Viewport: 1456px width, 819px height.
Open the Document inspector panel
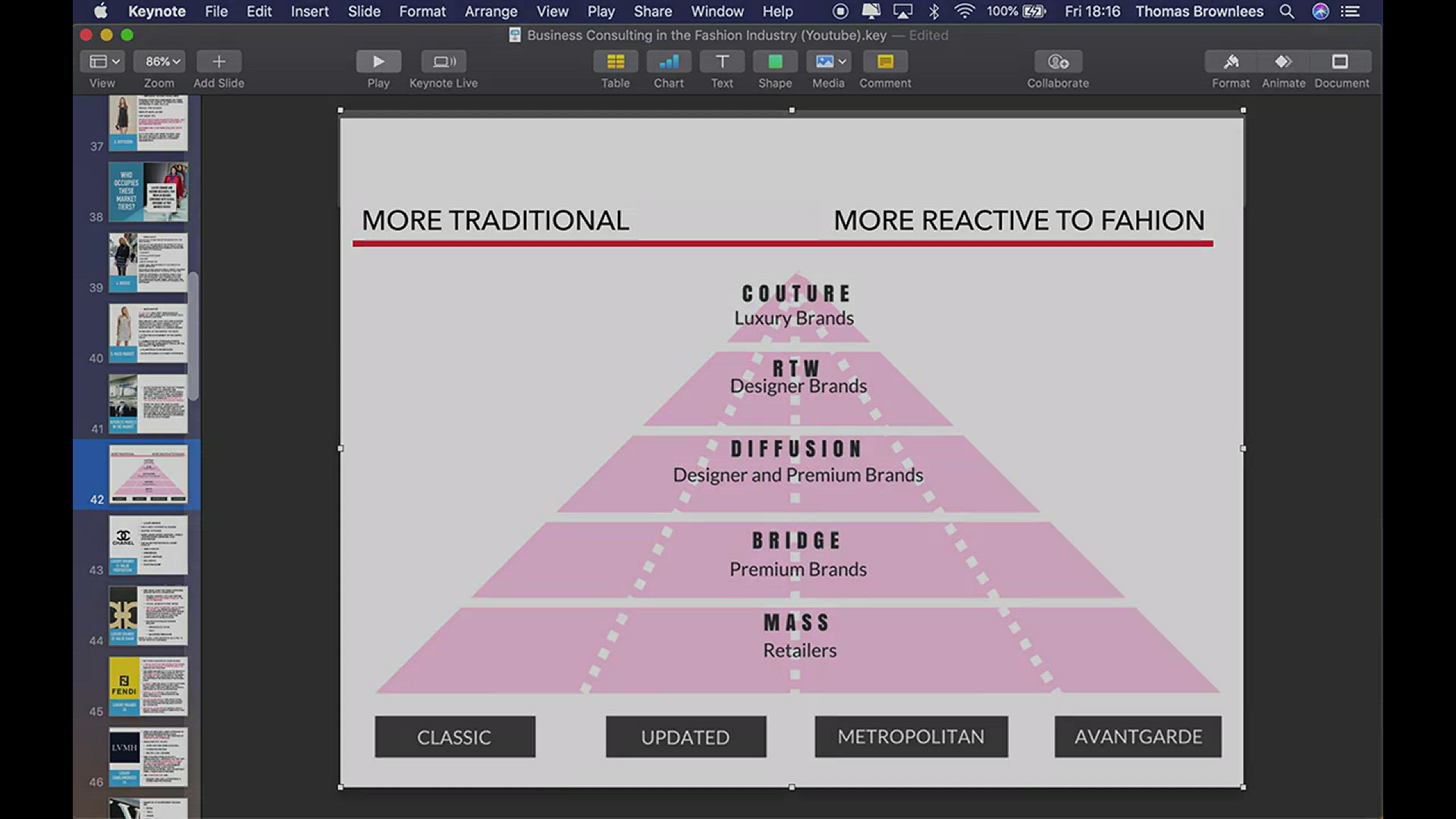(x=1341, y=61)
